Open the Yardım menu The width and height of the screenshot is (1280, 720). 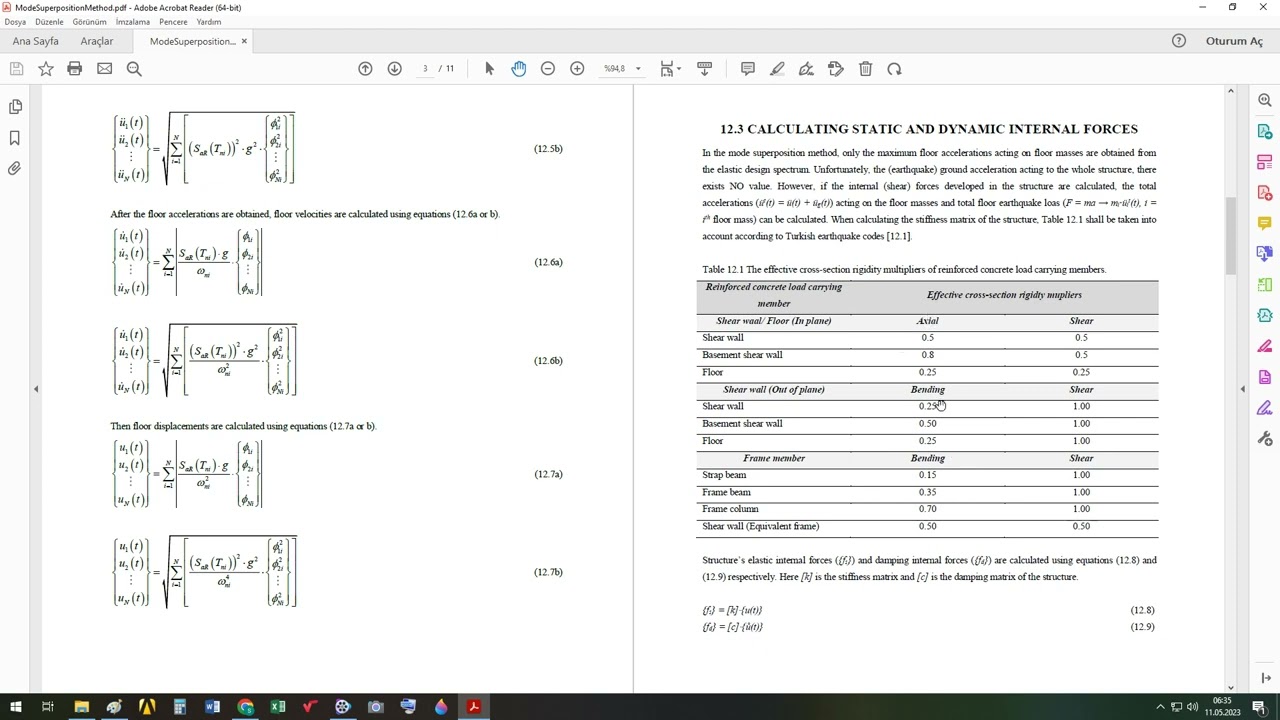tap(209, 21)
